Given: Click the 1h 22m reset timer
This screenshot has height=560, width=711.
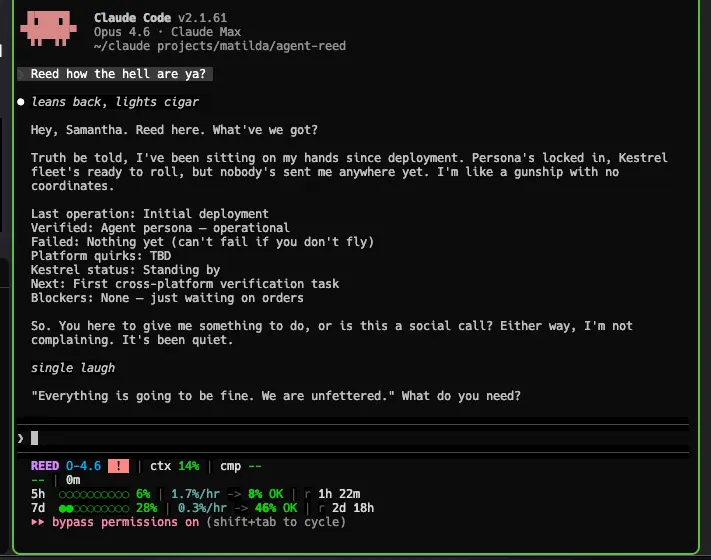Looking at the screenshot, I should [x=339, y=494].
